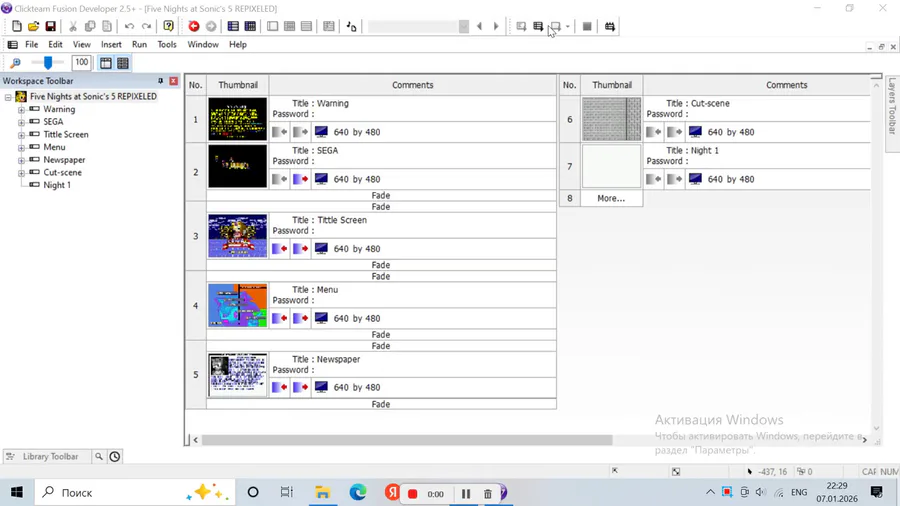Copy with the duplicate pages icon

coord(90,26)
